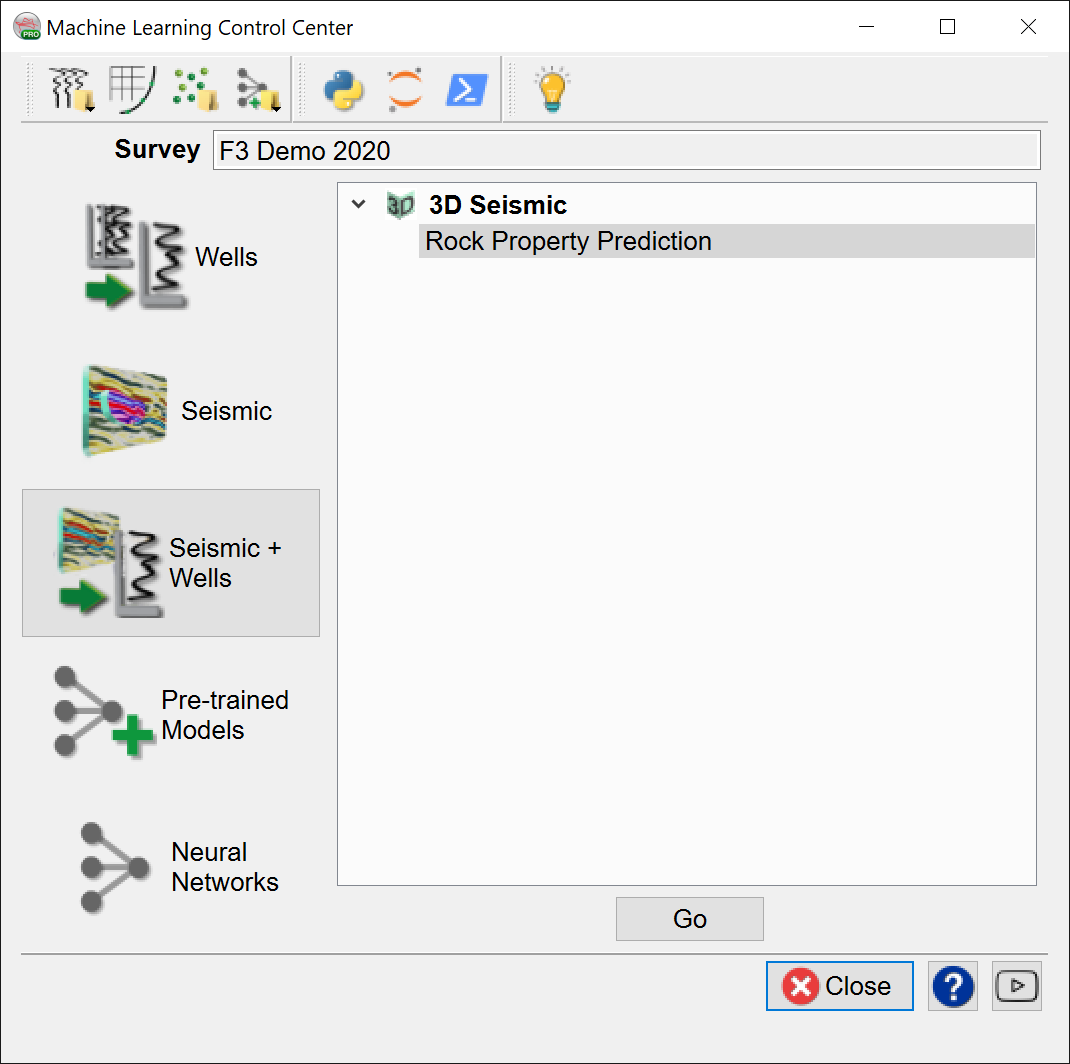
Task: Open the PowerShell terminal icon
Action: pyautogui.click(x=466, y=90)
